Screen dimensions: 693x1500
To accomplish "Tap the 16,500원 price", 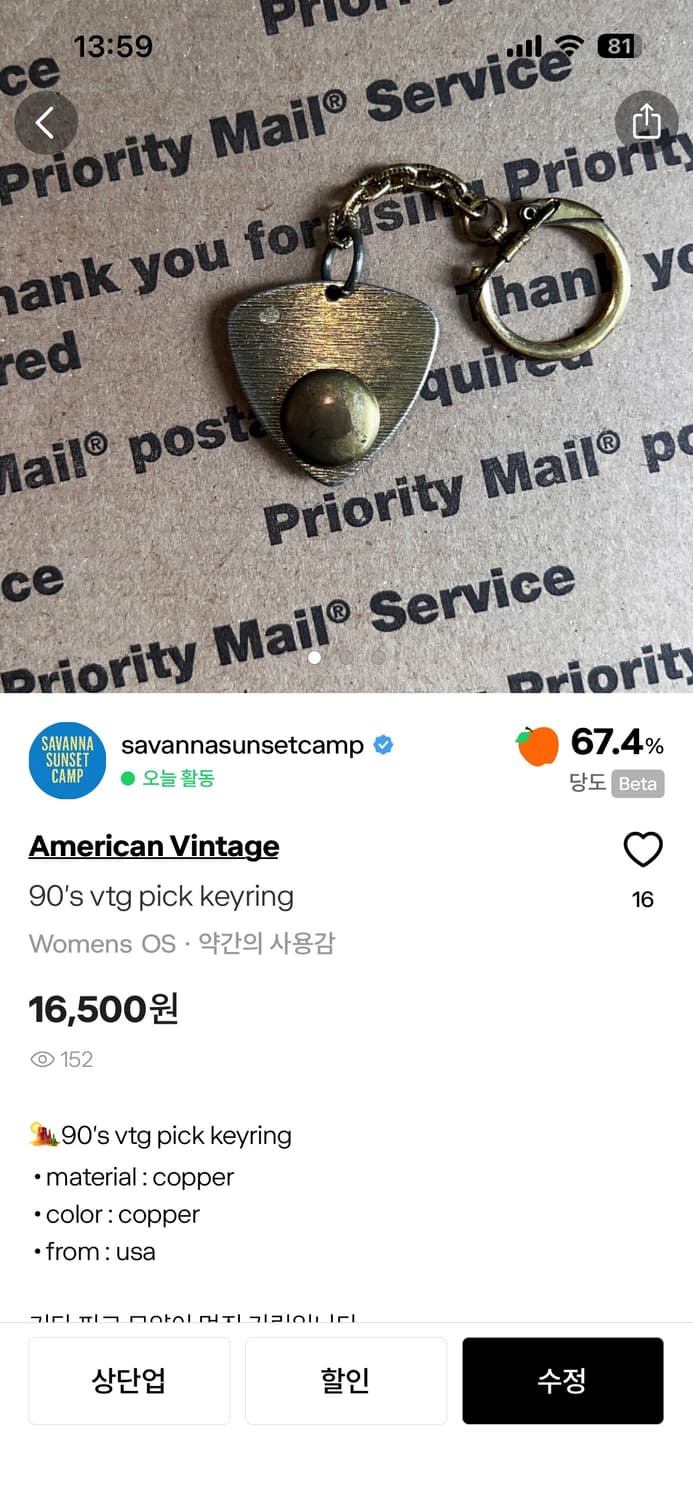I will 104,1009.
